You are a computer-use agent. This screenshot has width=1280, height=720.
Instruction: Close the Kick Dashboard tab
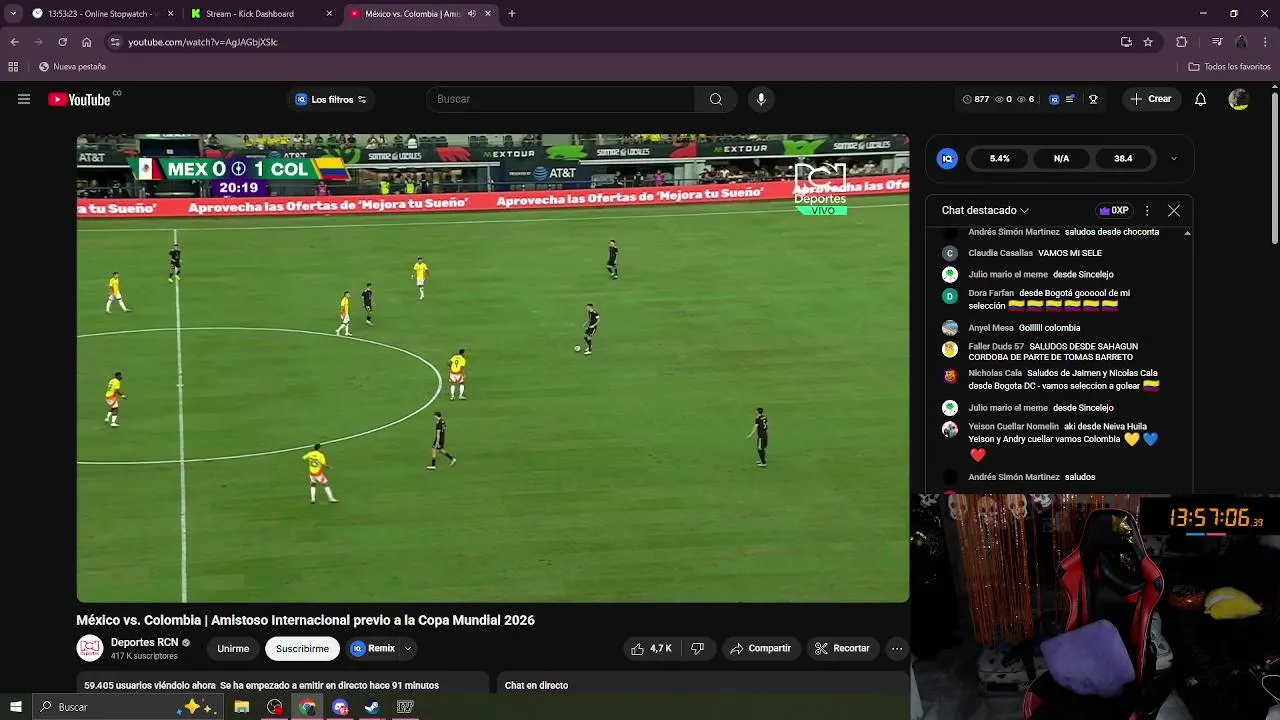pos(329,14)
